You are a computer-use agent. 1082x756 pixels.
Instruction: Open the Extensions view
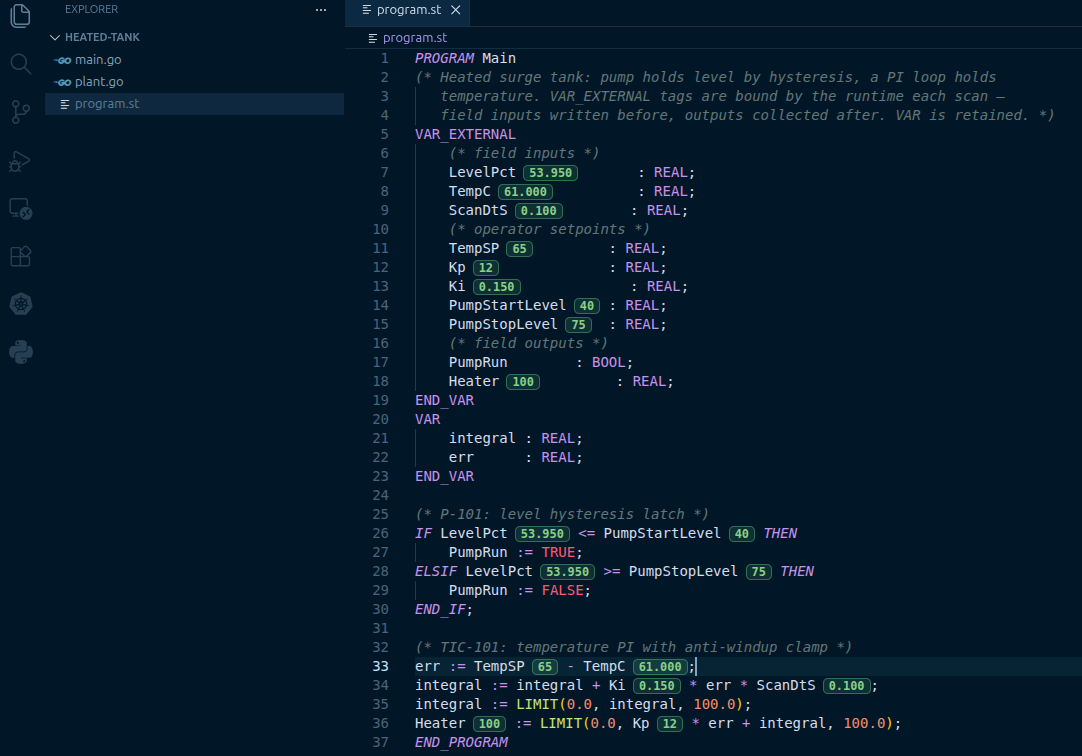pyautogui.click(x=21, y=256)
